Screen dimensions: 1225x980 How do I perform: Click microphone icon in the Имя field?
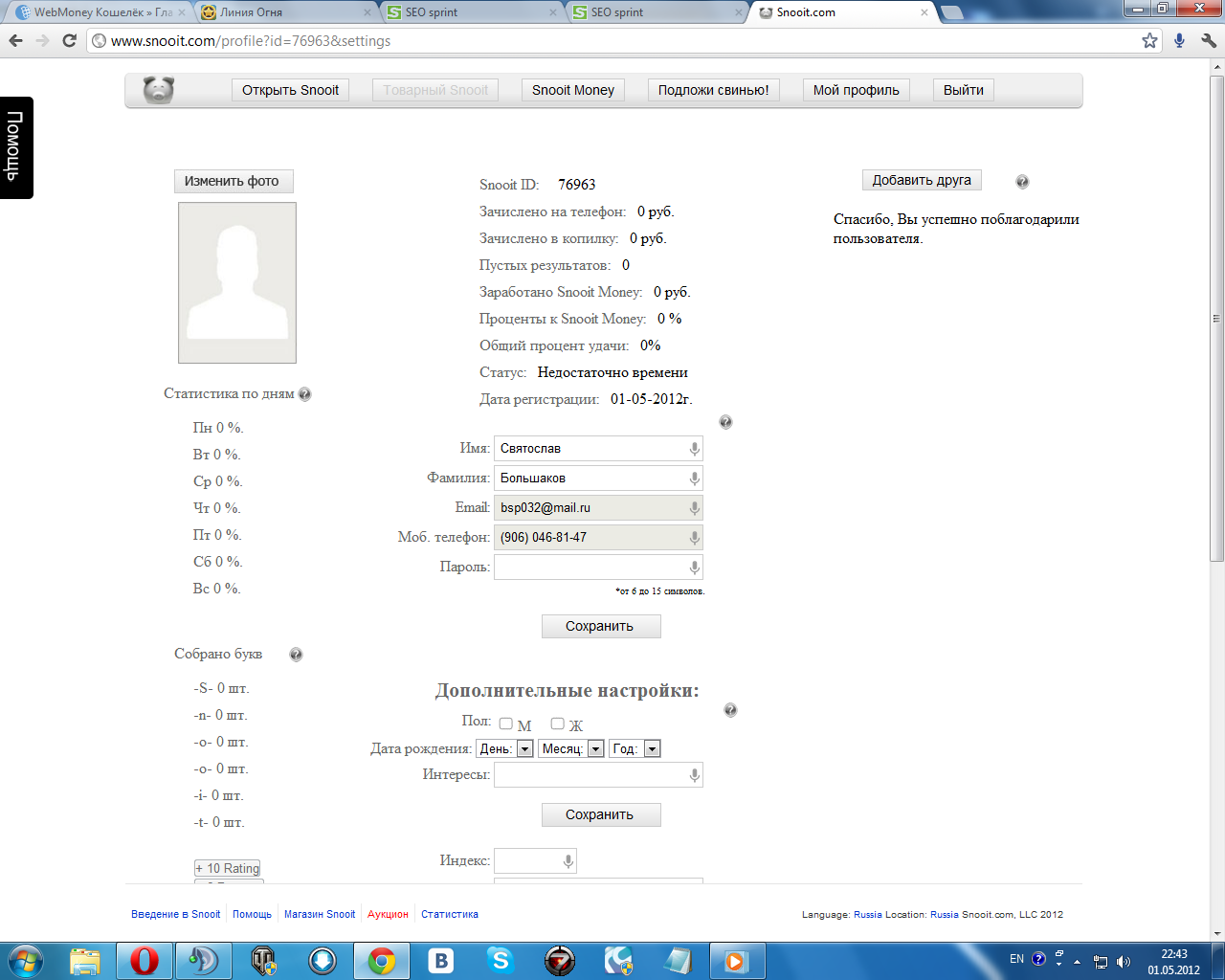[695, 449]
